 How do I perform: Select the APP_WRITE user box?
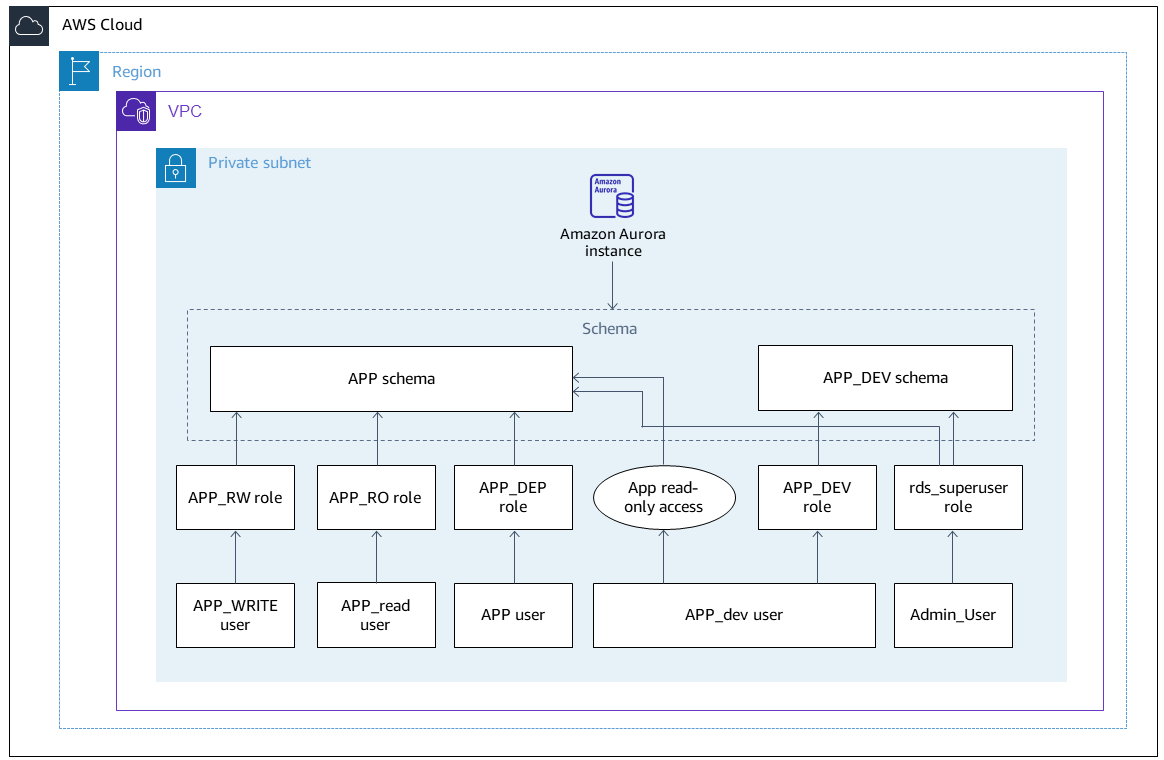235,615
